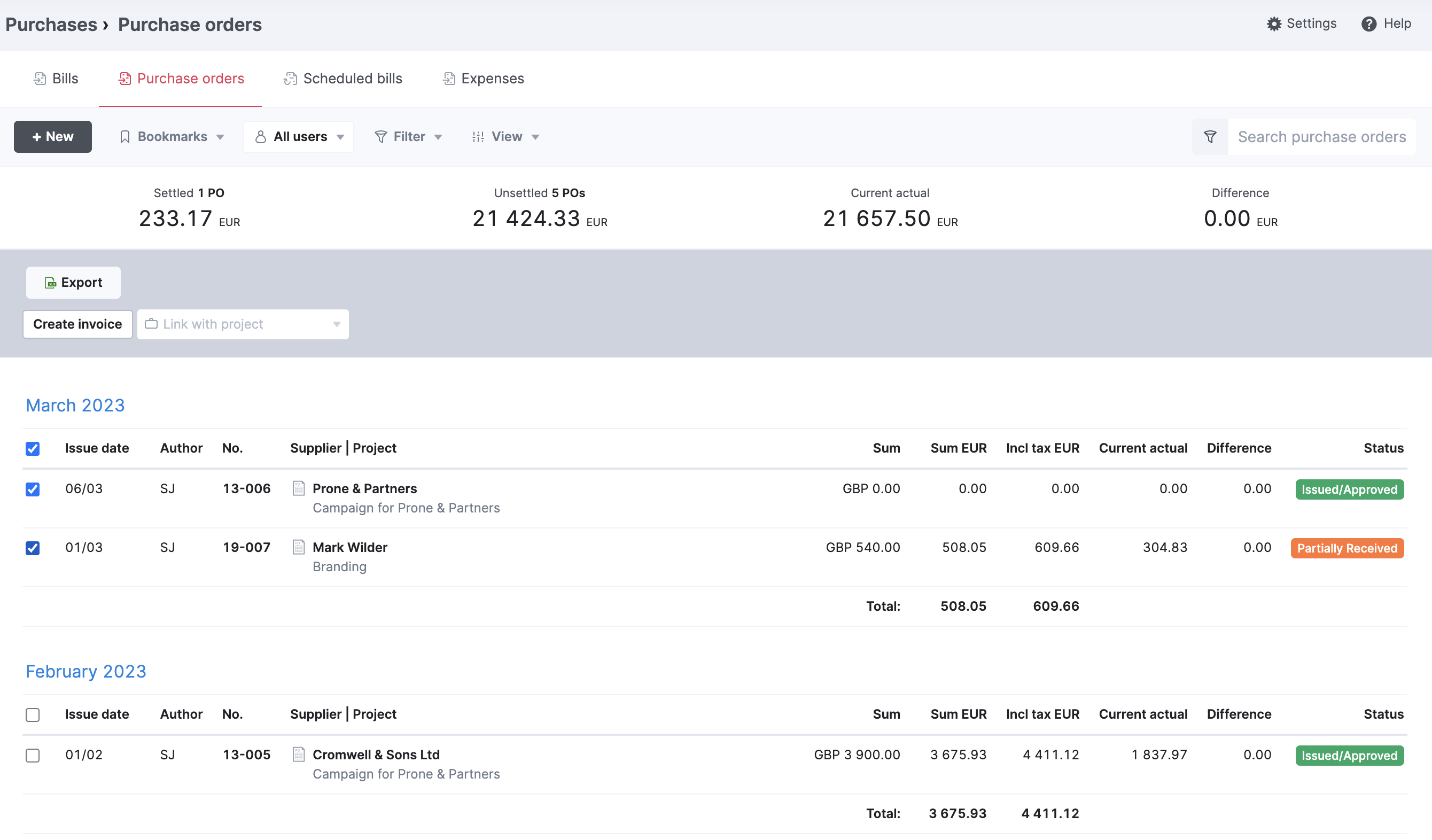Click Campaign for Prone & Partners under Cromwell
1432x840 pixels.
406,774
